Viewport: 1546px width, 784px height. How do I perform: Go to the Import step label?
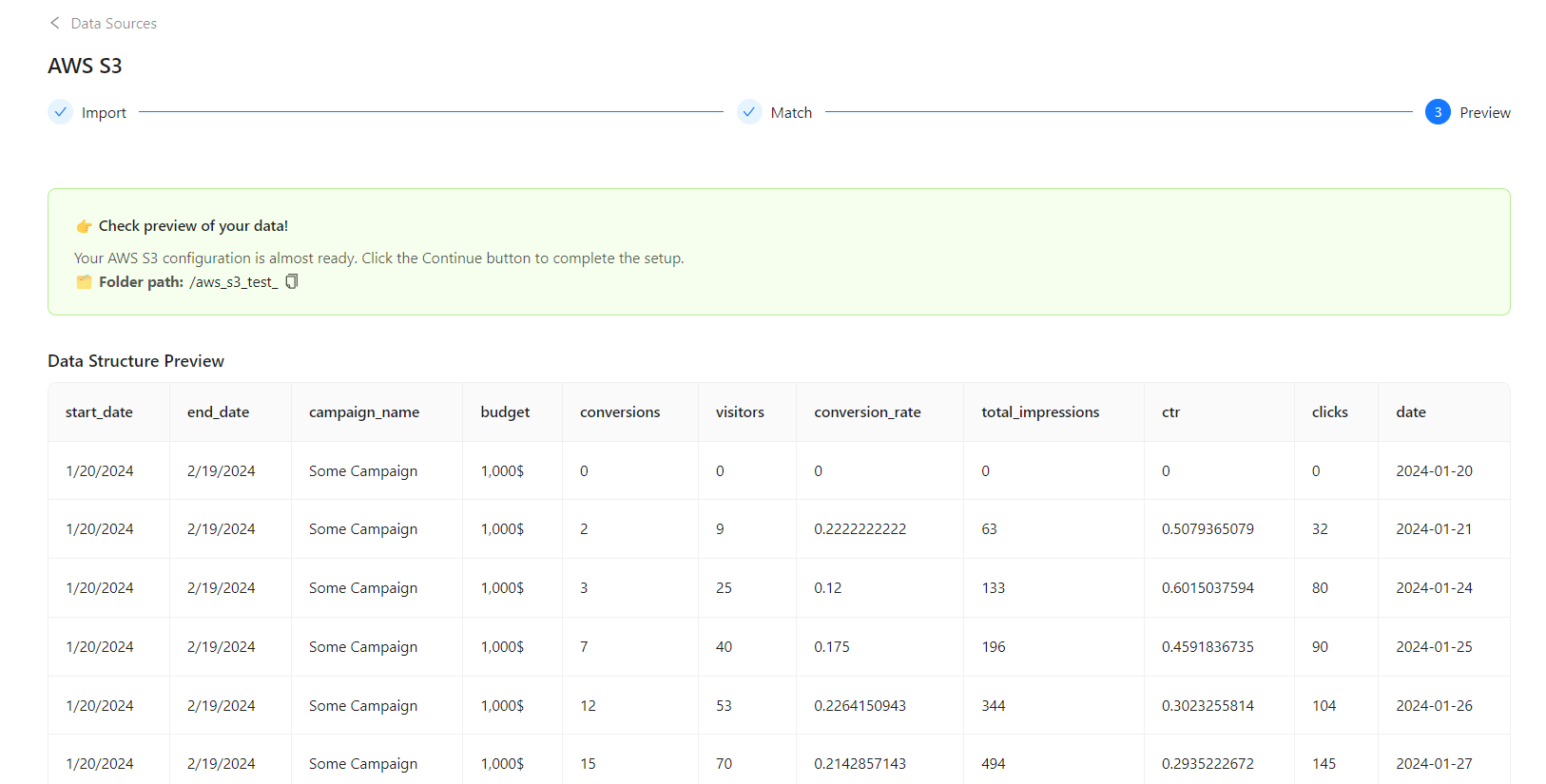coord(104,112)
